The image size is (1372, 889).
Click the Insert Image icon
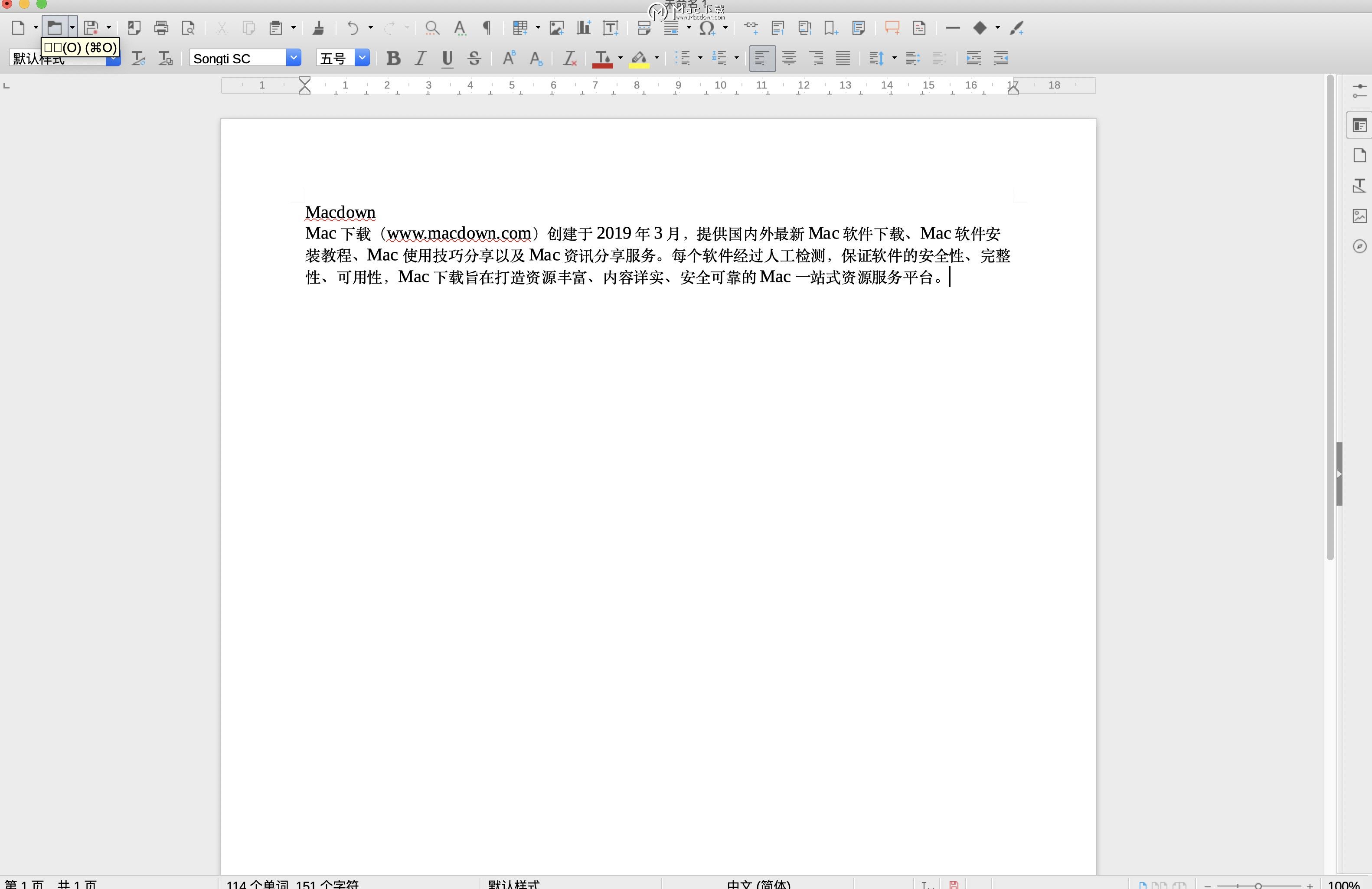tap(556, 28)
